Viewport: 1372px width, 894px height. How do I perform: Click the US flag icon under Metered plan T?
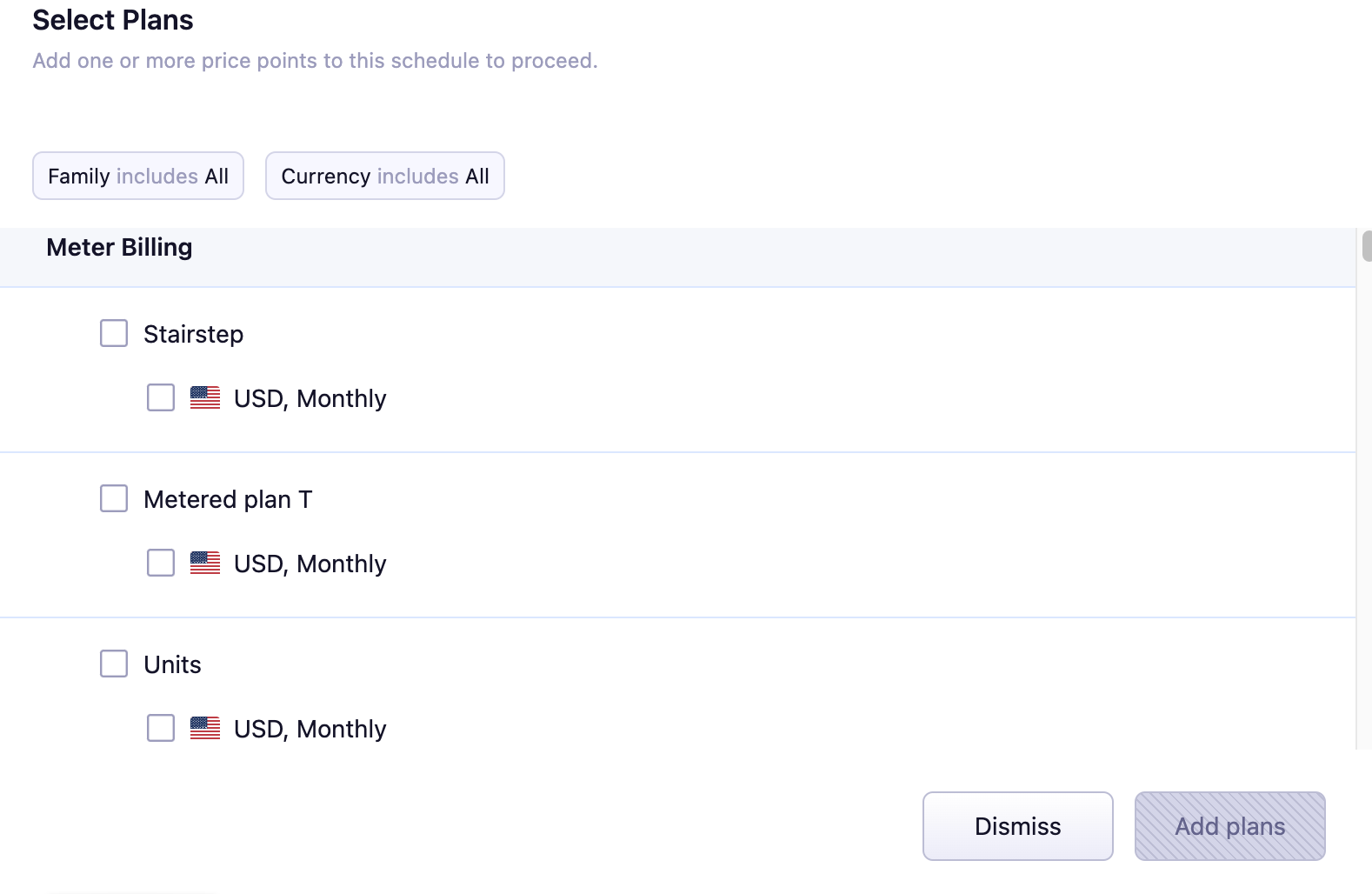point(205,564)
